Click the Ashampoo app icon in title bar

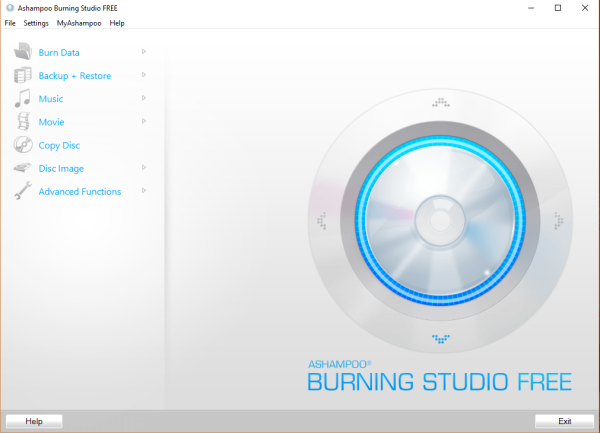pos(10,8)
